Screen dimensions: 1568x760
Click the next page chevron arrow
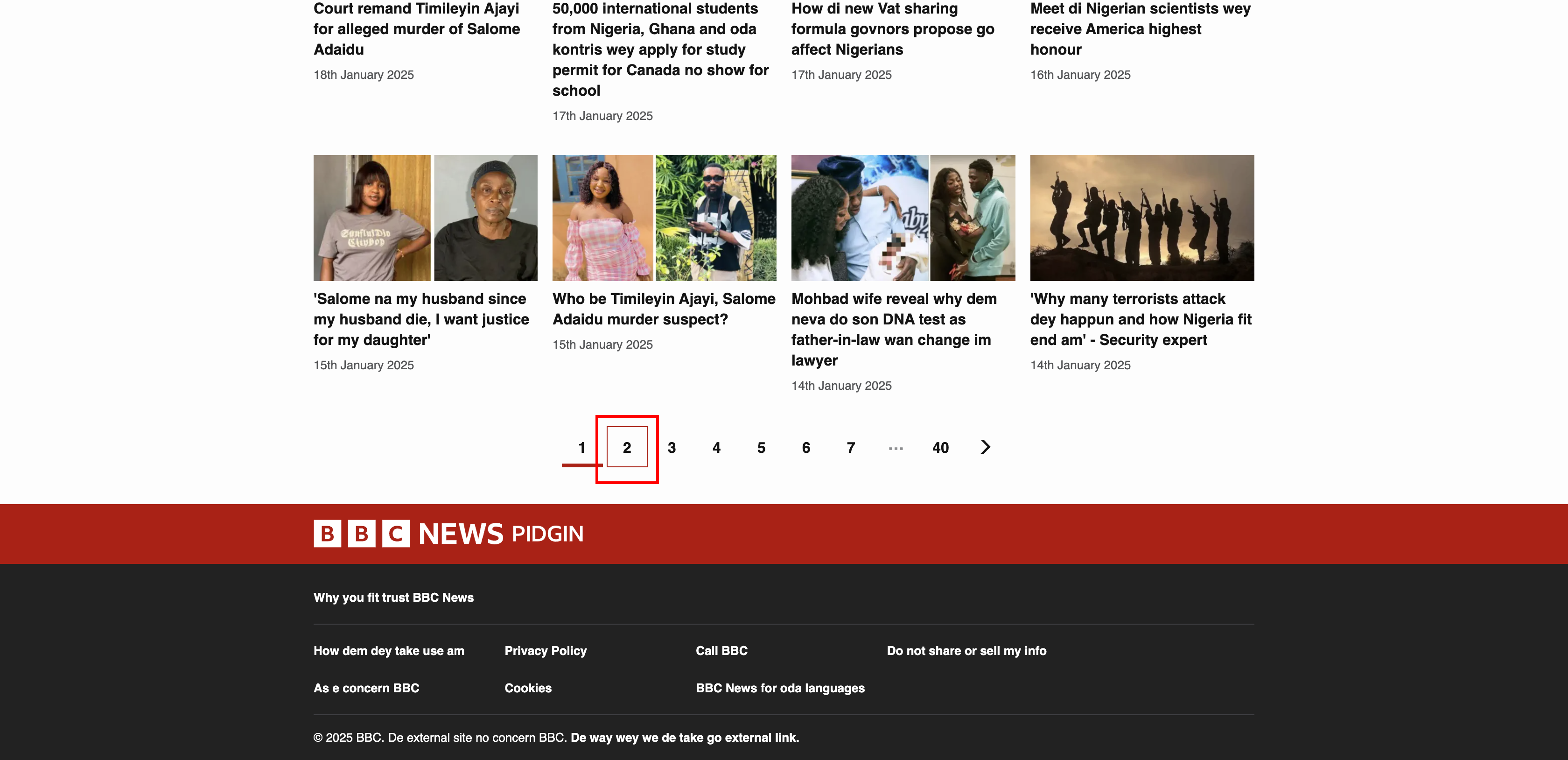[986, 447]
